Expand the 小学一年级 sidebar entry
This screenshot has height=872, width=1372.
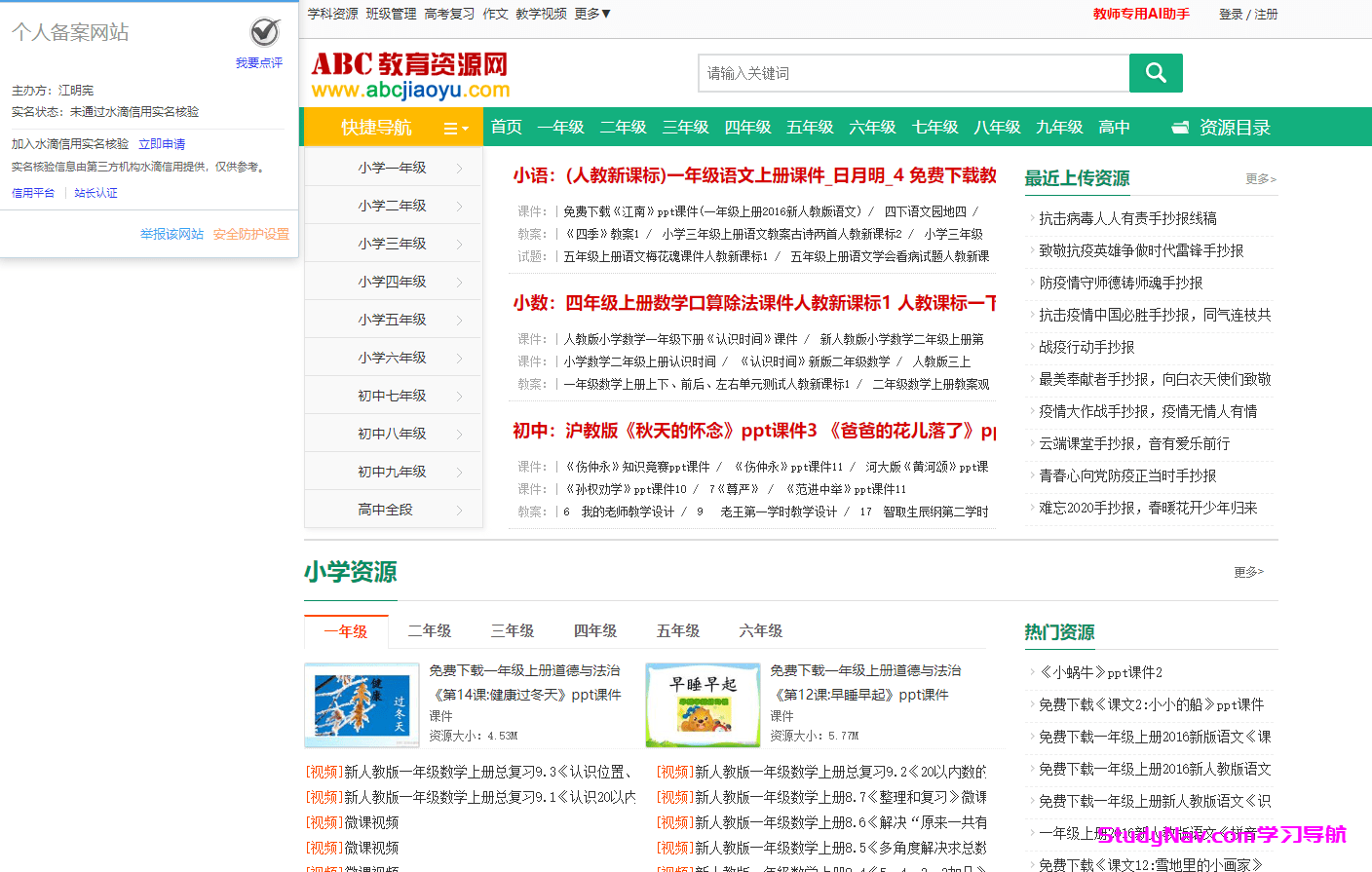coord(393,167)
